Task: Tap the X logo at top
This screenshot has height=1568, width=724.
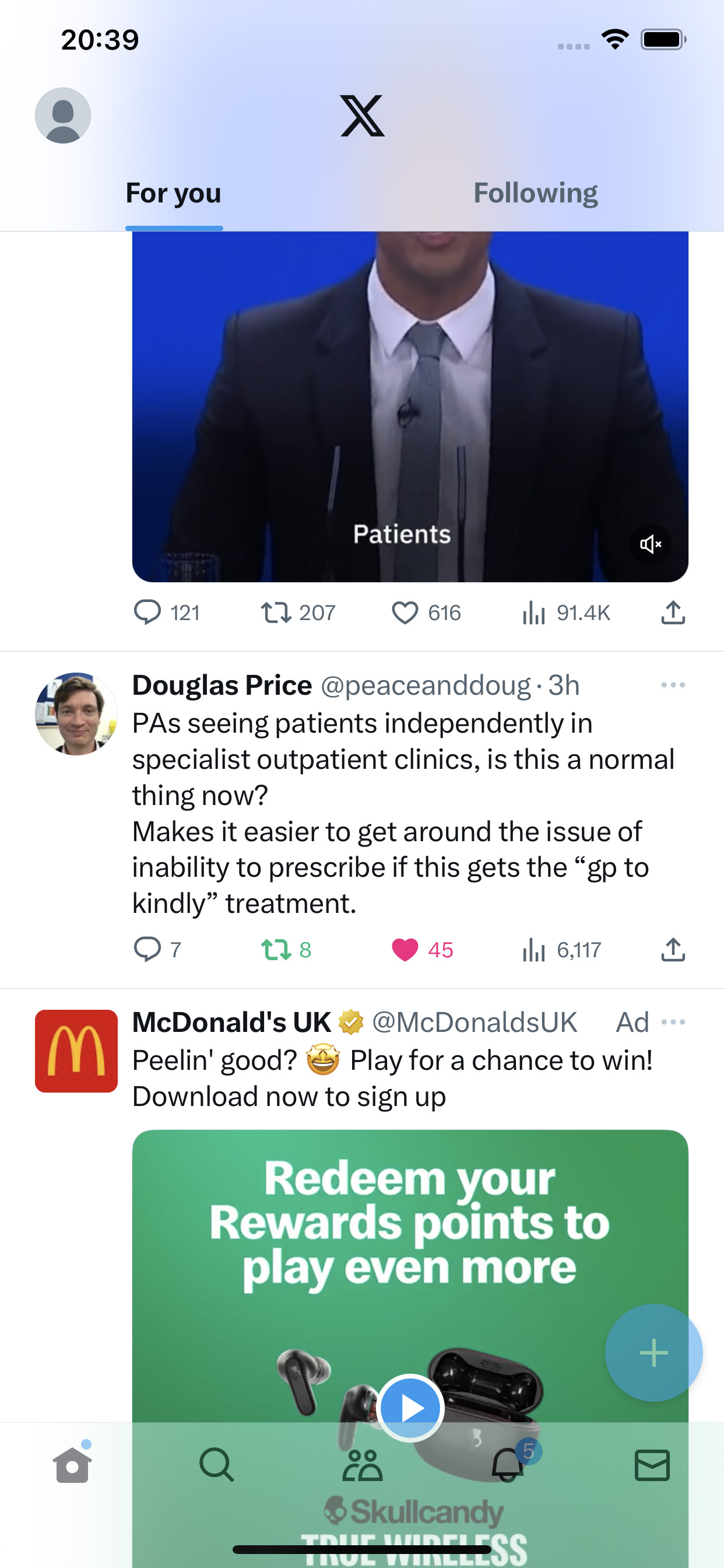Action: coord(362,116)
